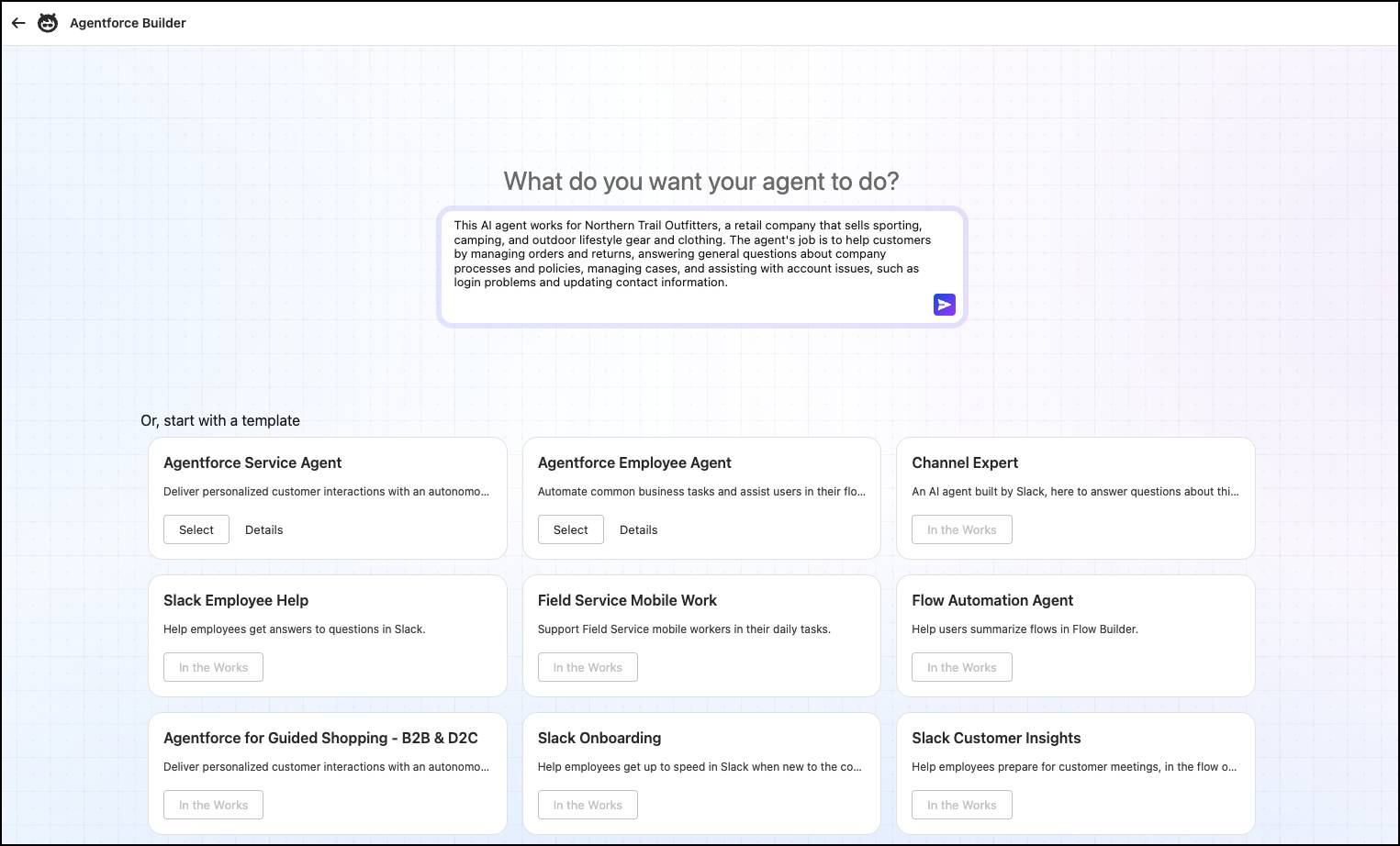Click In the Works under Slack Onboarding
This screenshot has width=1400, height=846.
[588, 805]
